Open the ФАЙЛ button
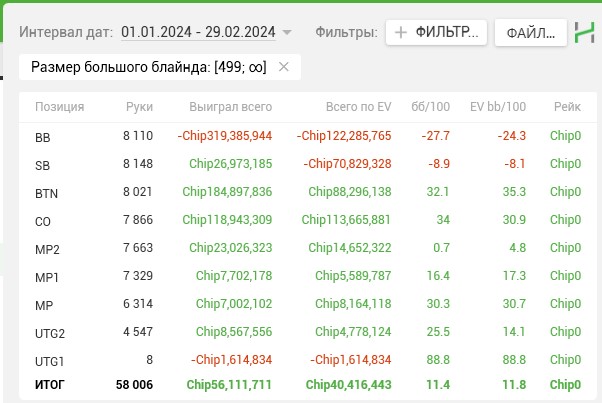 [531, 33]
